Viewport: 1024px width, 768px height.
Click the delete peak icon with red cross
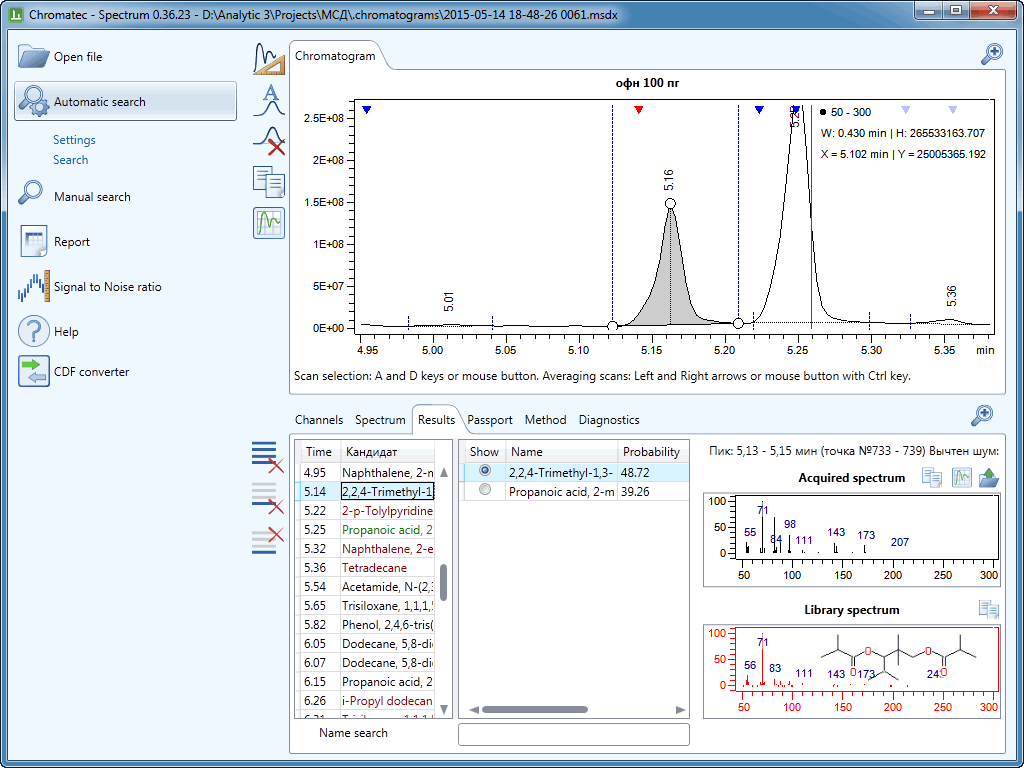[x=269, y=141]
